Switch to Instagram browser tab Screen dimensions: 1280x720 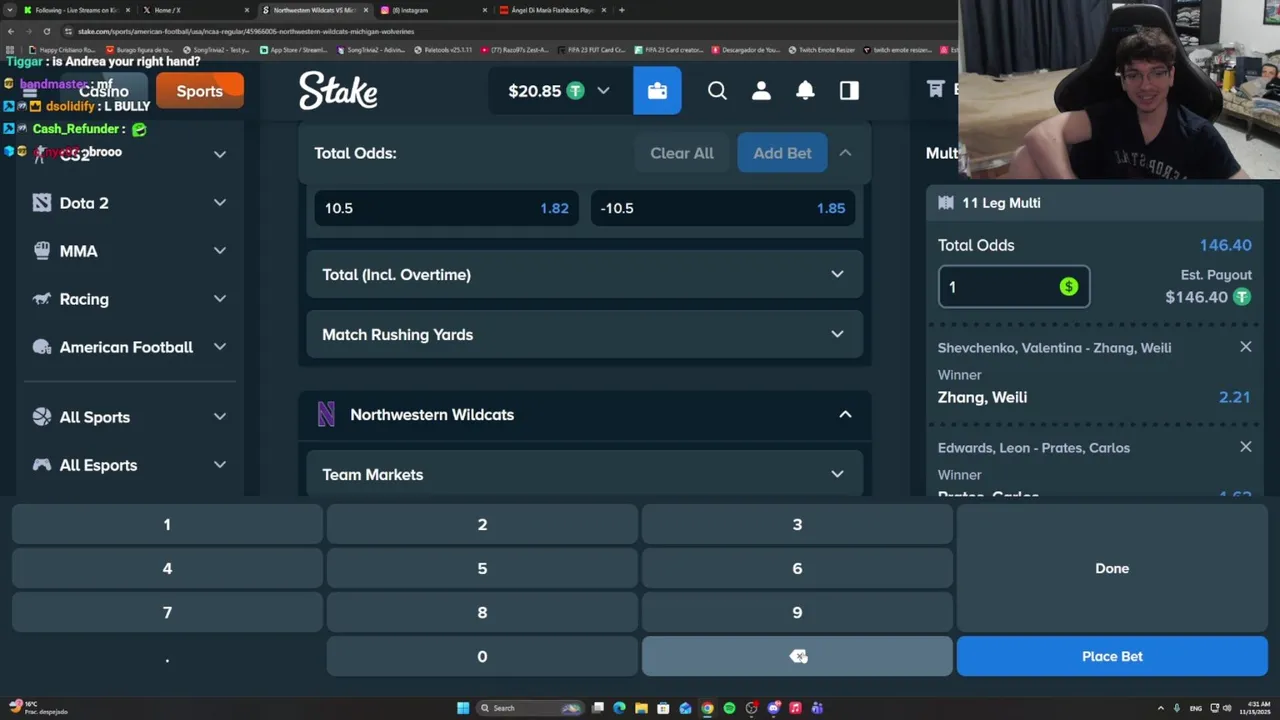[432, 10]
